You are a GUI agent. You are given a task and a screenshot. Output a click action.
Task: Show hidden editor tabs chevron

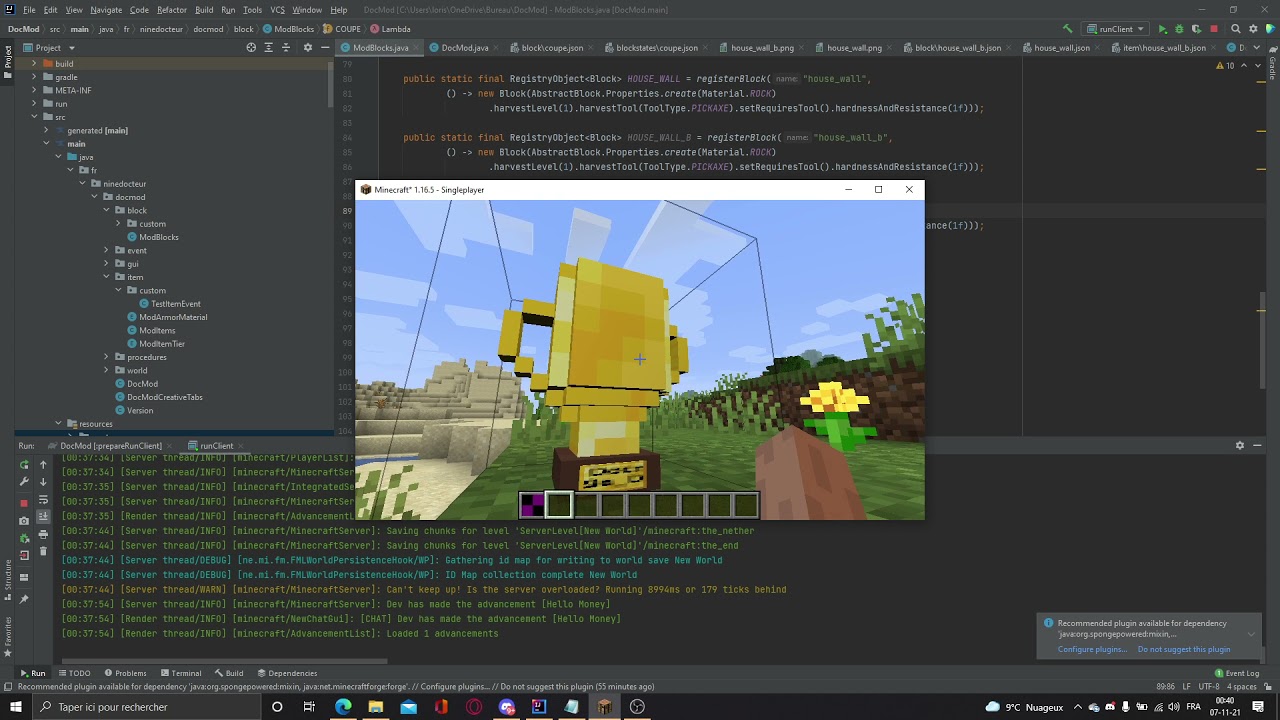(1255, 47)
